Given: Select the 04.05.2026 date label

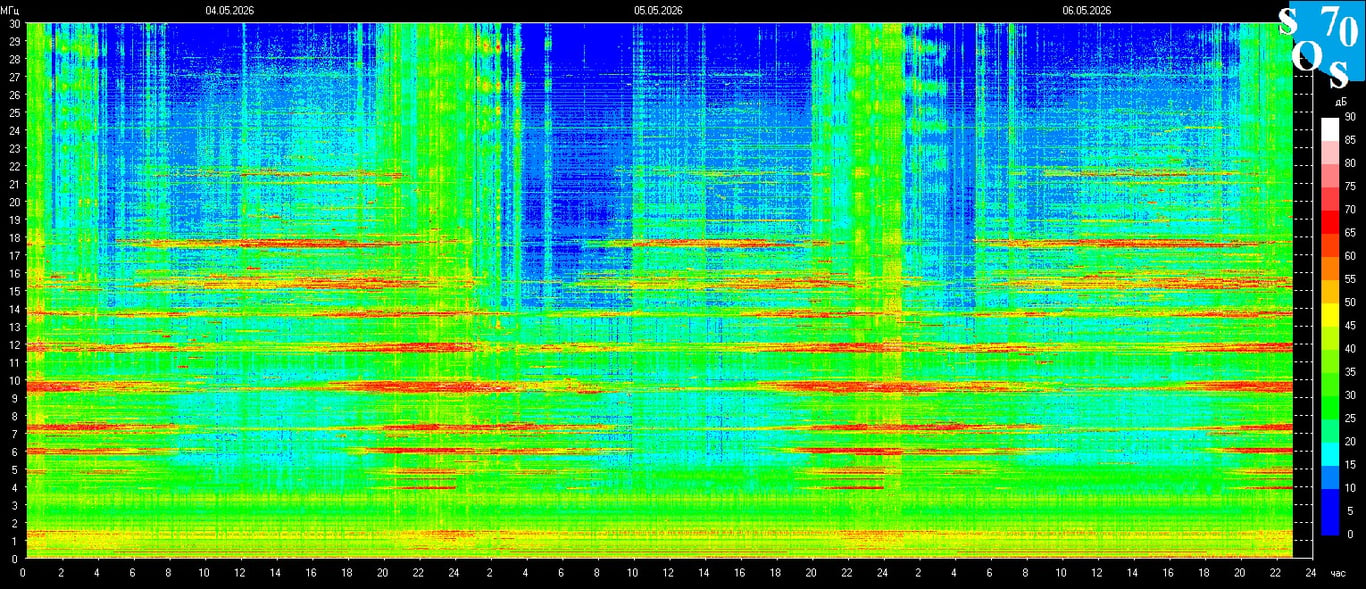Looking at the screenshot, I should tap(230, 10).
